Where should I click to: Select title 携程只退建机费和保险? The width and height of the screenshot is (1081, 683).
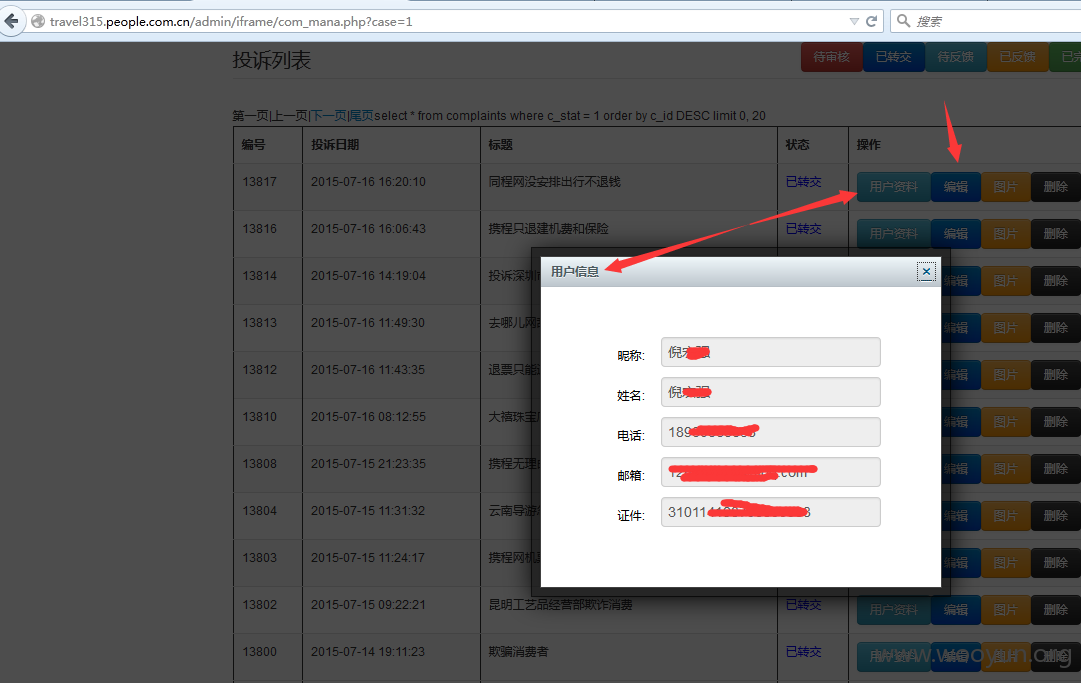(548, 228)
